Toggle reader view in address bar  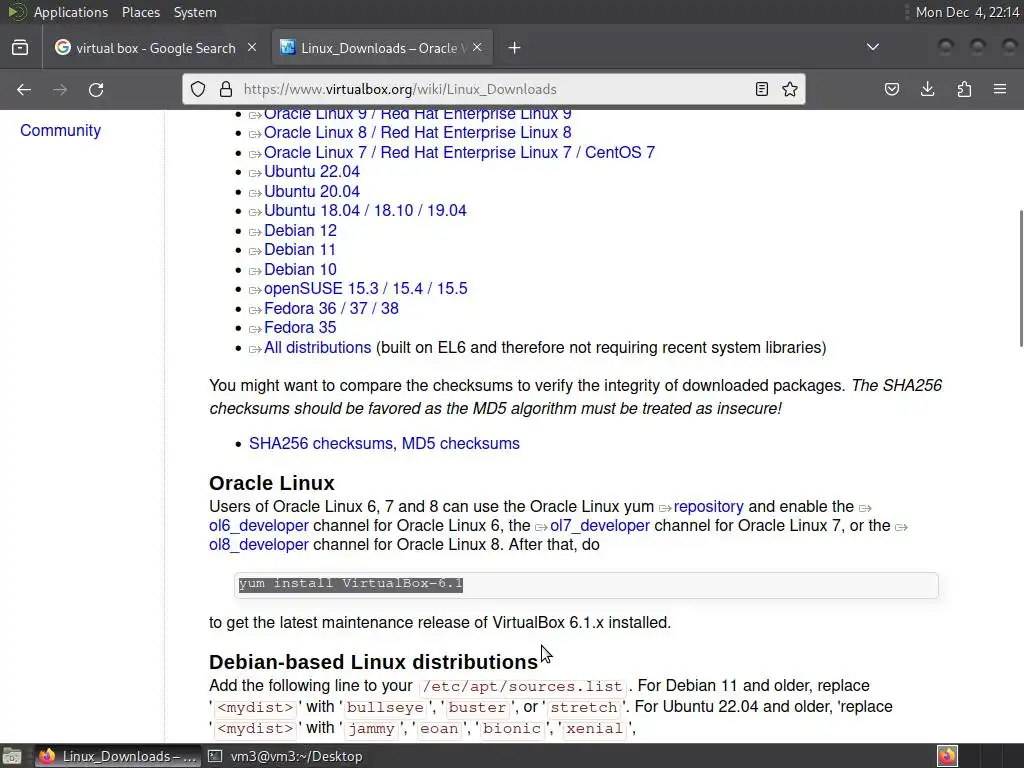761,89
